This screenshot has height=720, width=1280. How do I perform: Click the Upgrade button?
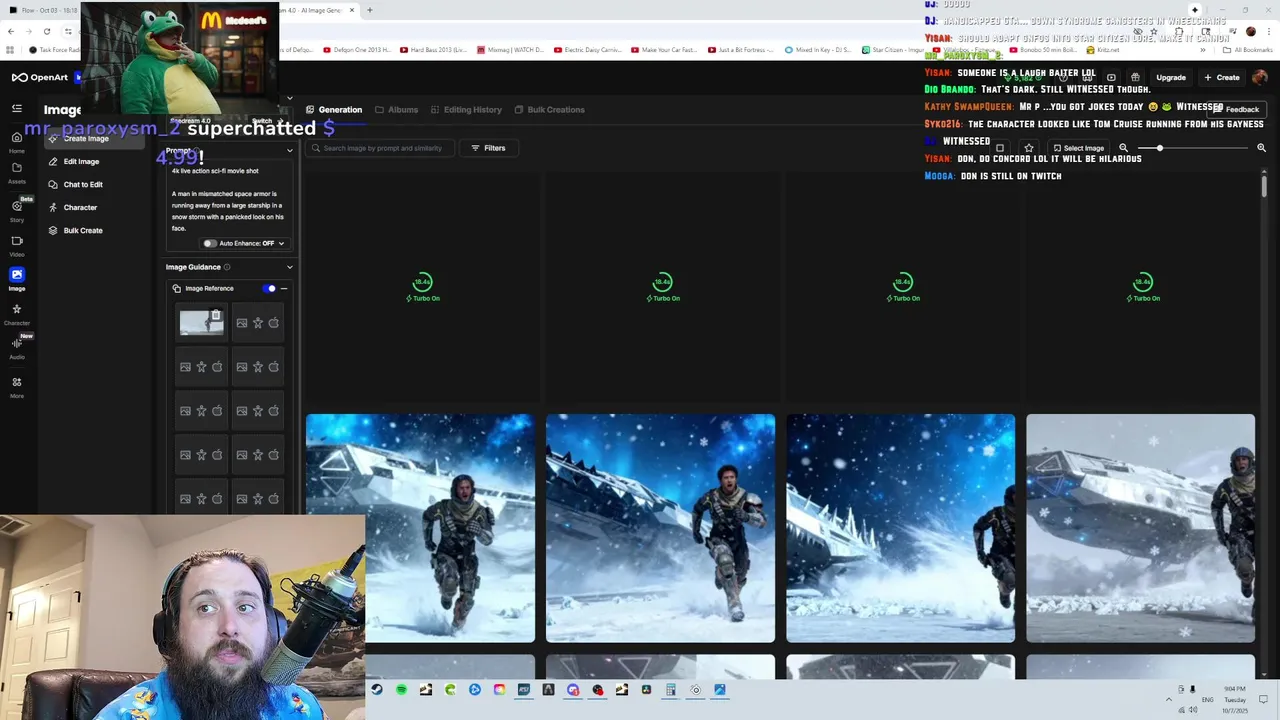(1171, 77)
